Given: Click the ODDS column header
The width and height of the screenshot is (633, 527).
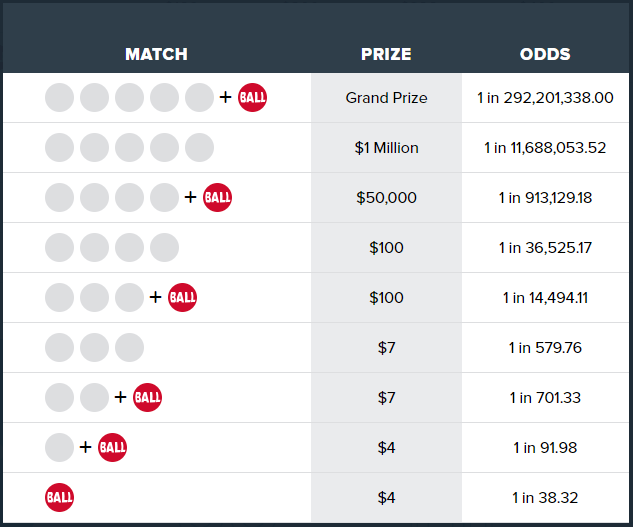Looking at the screenshot, I should (545, 54).
